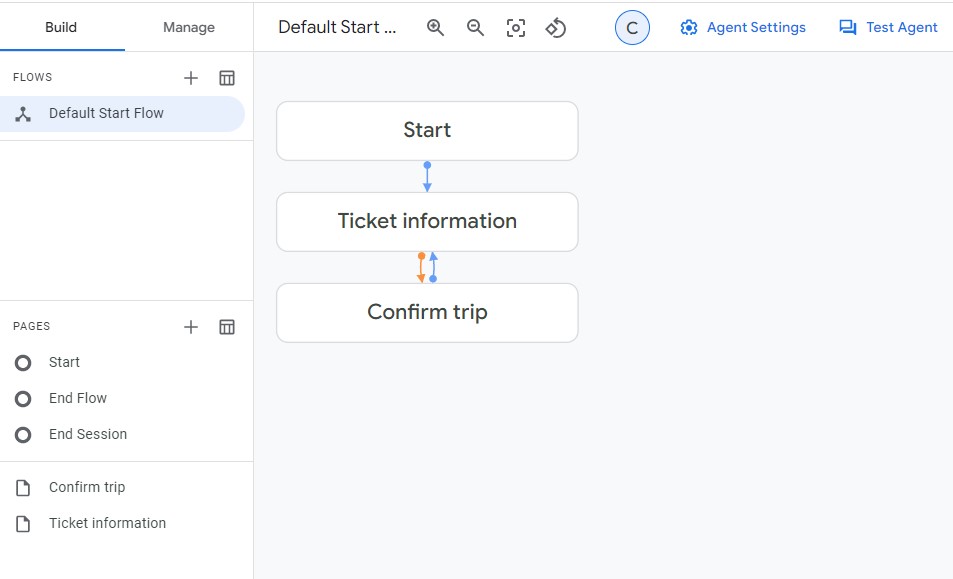Click the zoom out magnifier icon

pos(475,27)
